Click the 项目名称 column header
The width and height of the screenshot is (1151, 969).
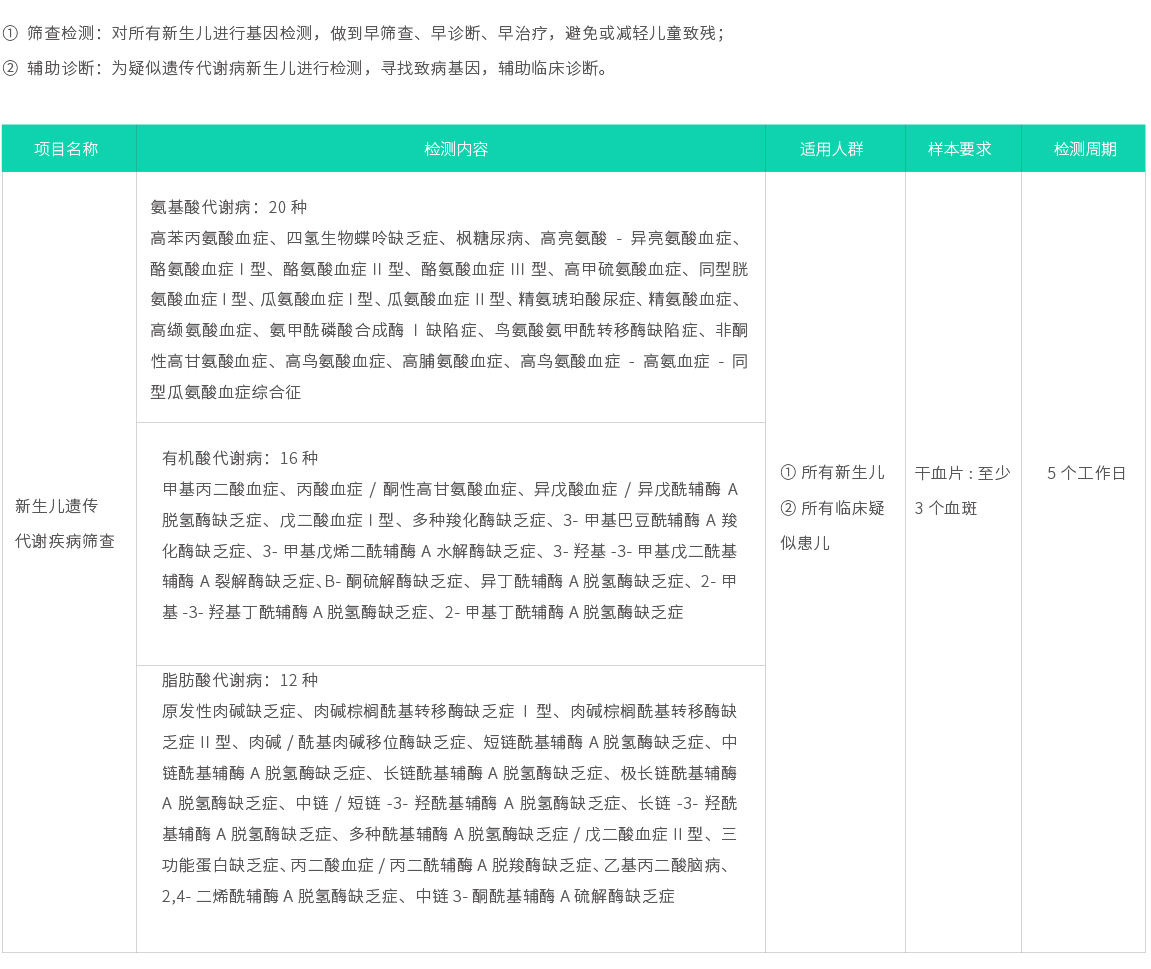point(68,147)
